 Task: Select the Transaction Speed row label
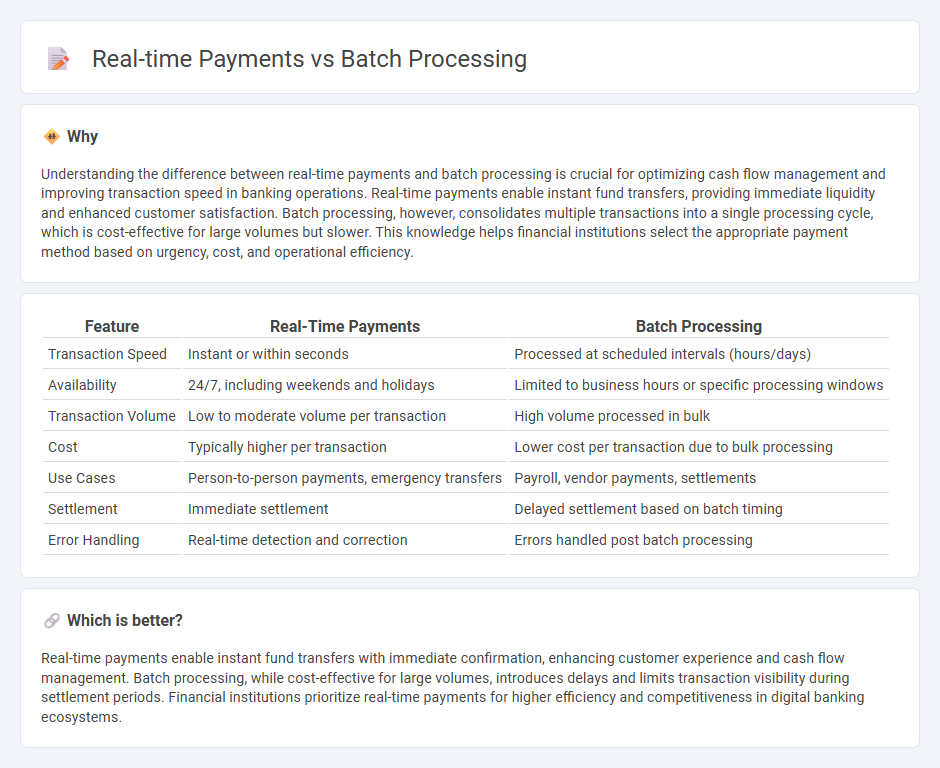click(107, 354)
